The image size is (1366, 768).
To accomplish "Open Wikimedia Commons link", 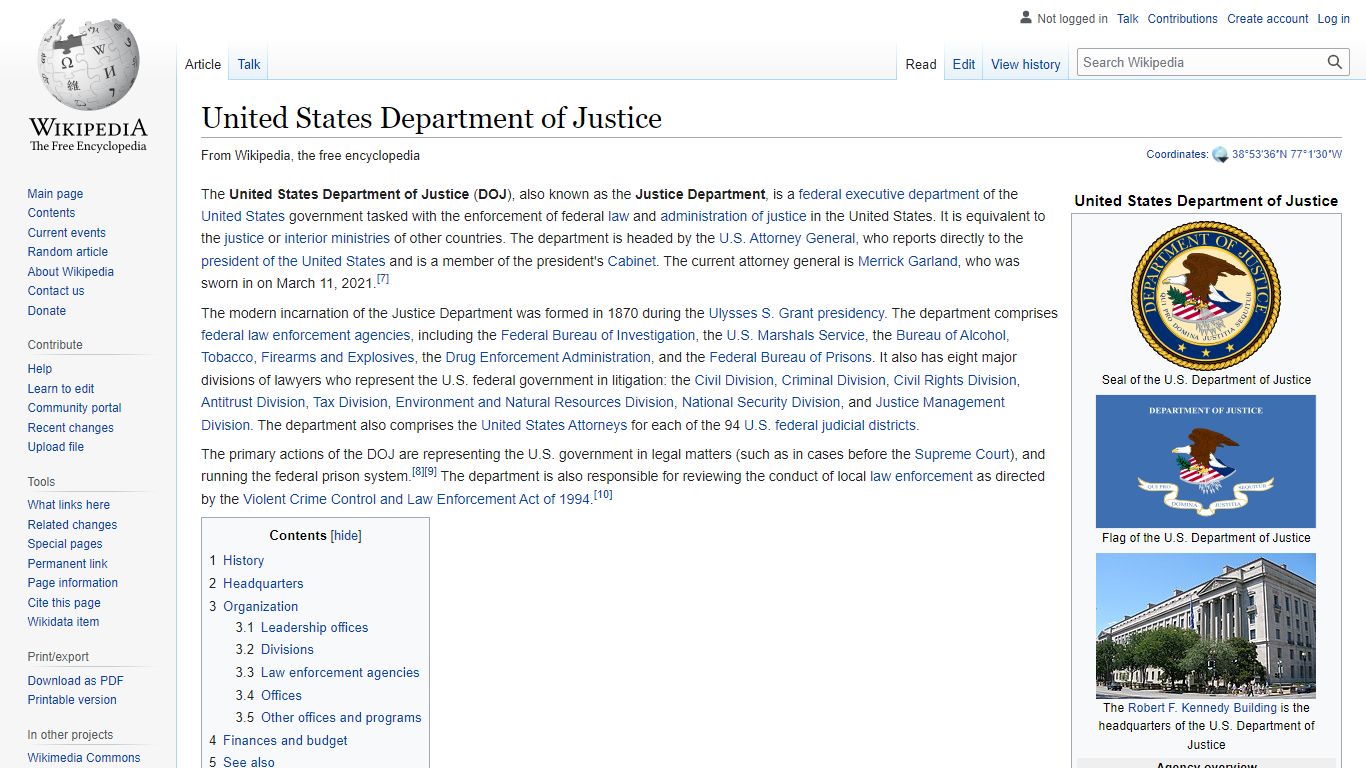I will pos(84,758).
